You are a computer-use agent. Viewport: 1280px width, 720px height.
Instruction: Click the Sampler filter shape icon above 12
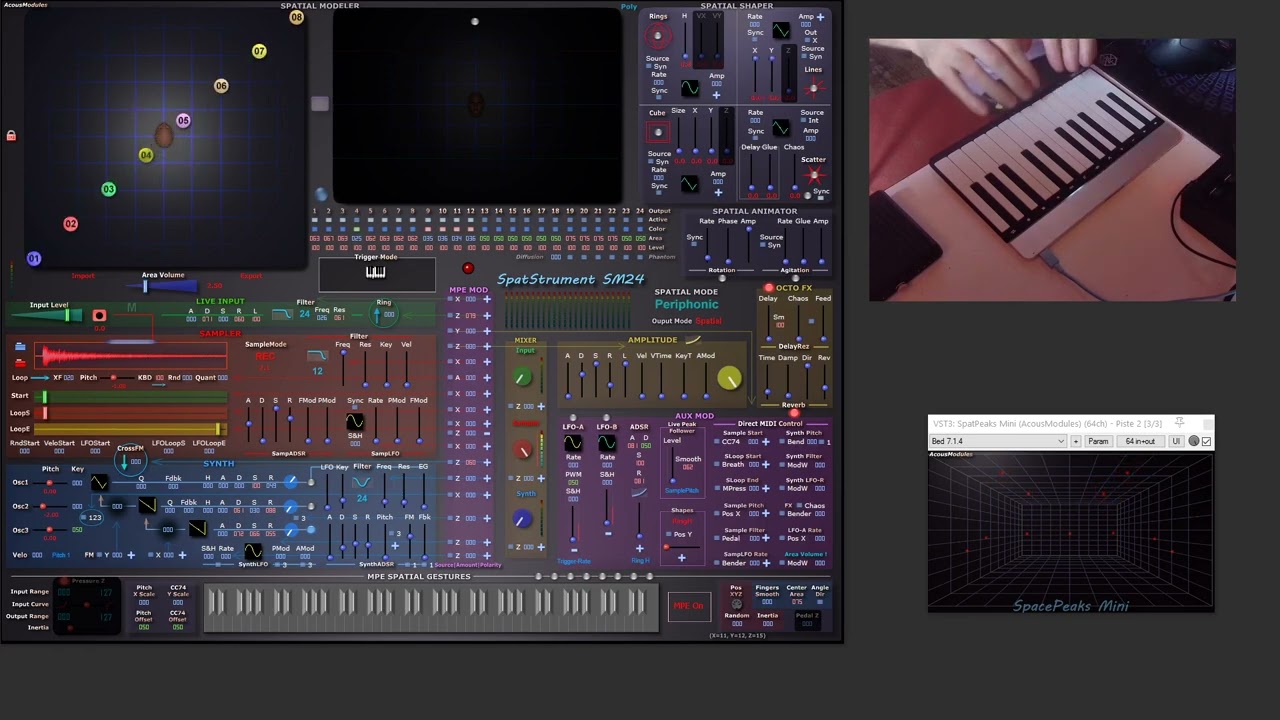point(317,356)
